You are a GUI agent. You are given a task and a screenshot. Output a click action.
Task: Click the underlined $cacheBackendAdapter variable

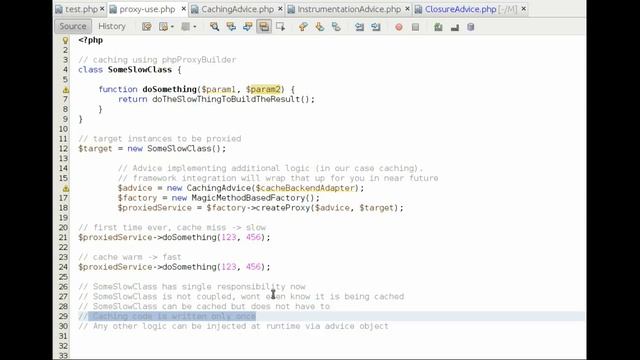pyautogui.click(x=304, y=188)
